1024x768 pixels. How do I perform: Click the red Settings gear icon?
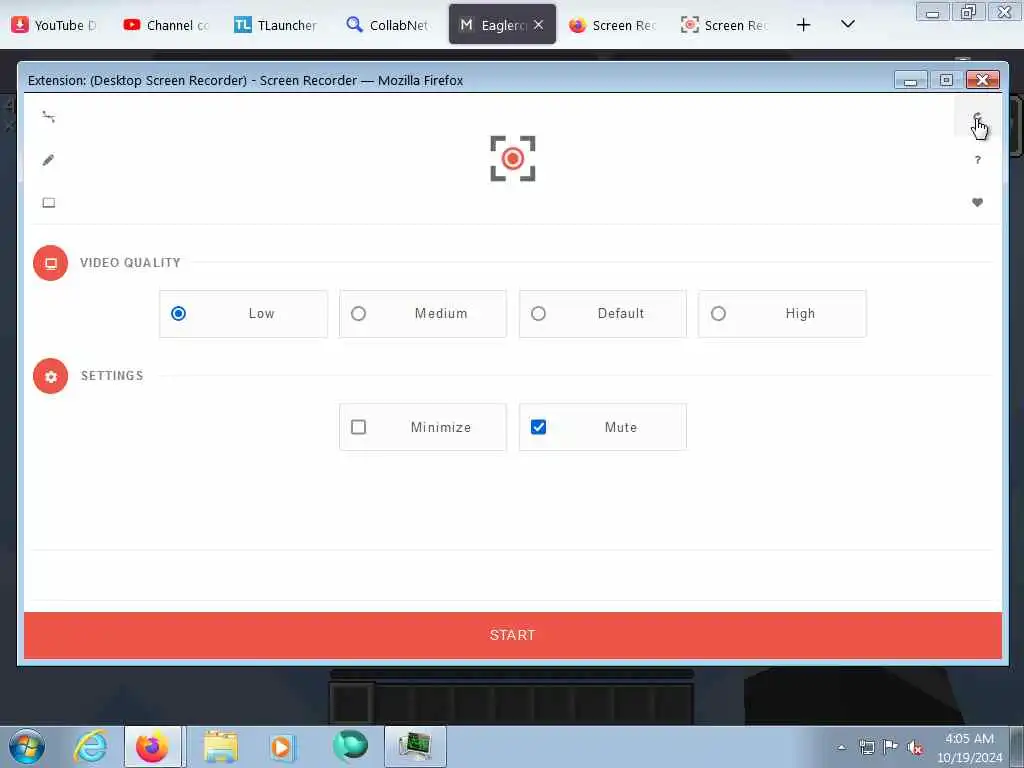(x=50, y=376)
